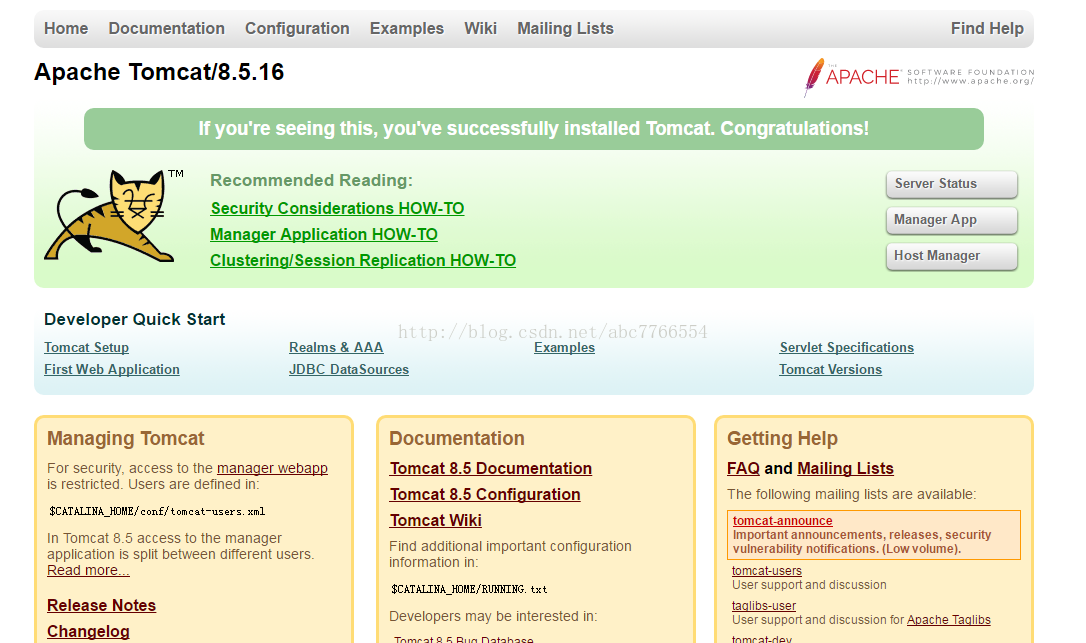1086x643 pixels.
Task: Open the tomcat-users mailing list link
Action: coord(767,571)
